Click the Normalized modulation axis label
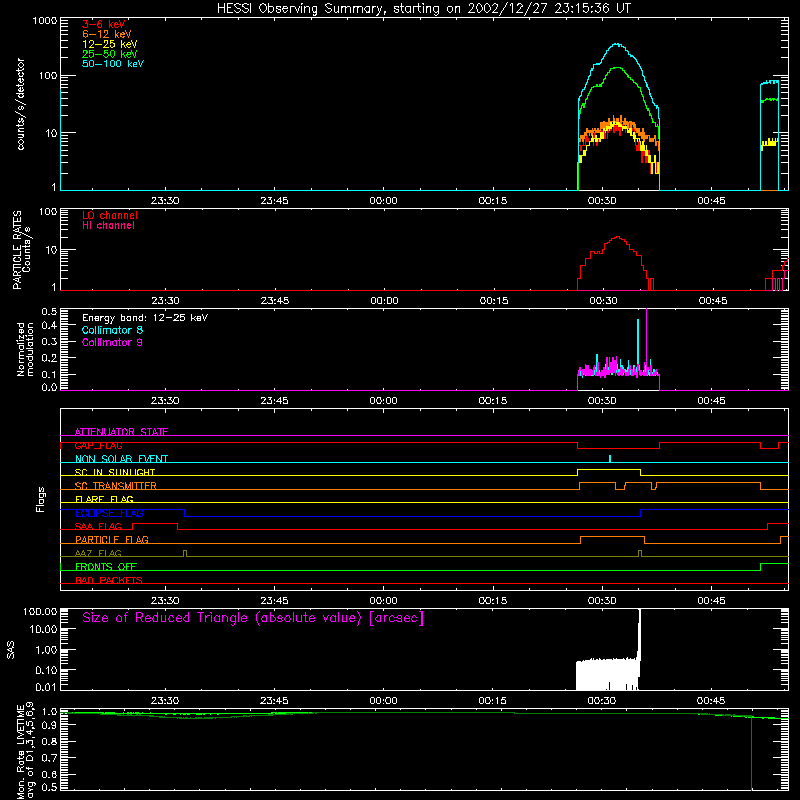This screenshot has width=800, height=800. [x=24, y=349]
